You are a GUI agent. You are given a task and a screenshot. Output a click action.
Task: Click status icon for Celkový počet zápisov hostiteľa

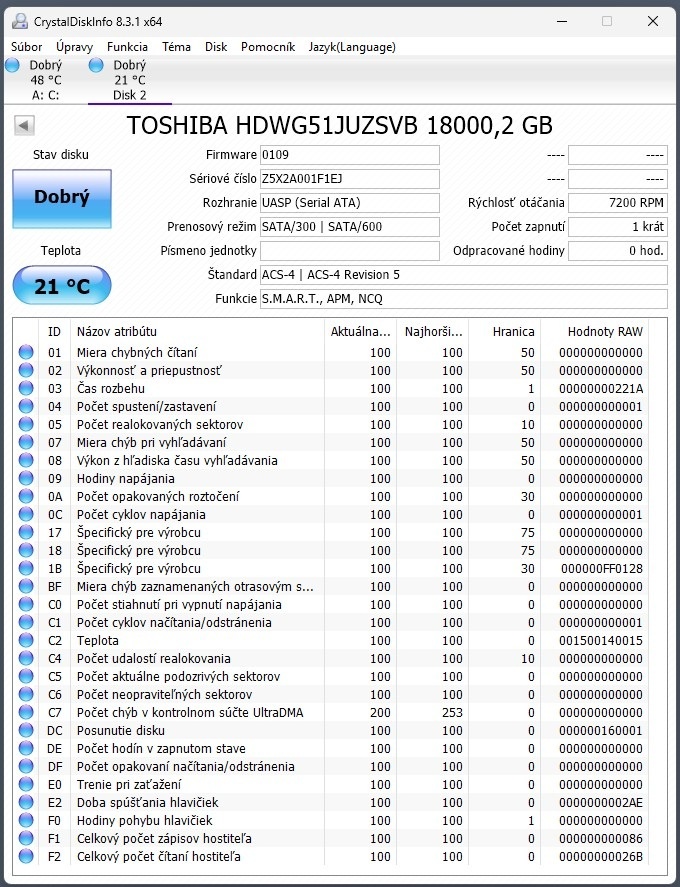(26, 838)
